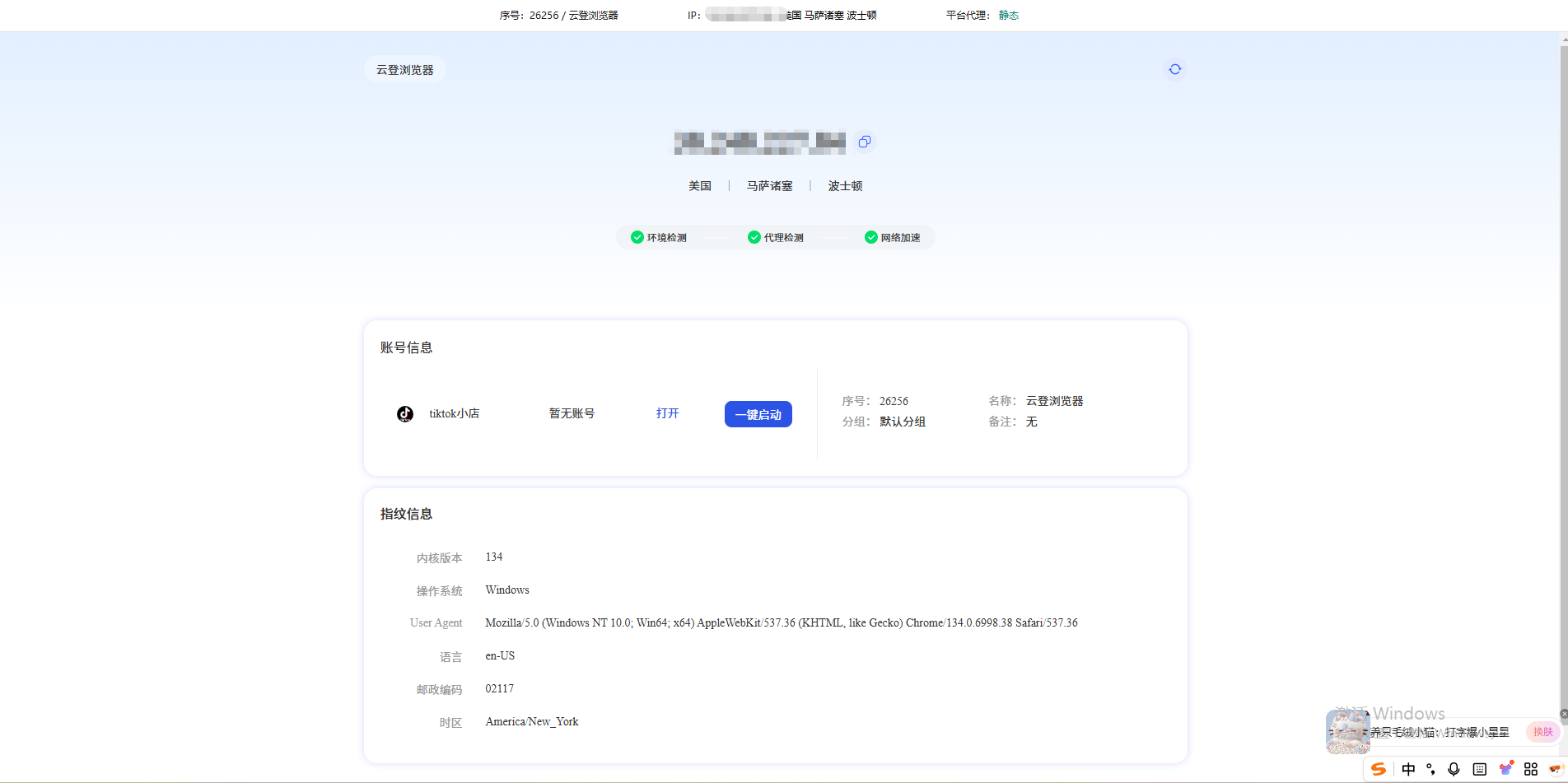Click the 云登浏览器 badge label
Image resolution: width=1568 pixels, height=783 pixels.
click(x=404, y=69)
